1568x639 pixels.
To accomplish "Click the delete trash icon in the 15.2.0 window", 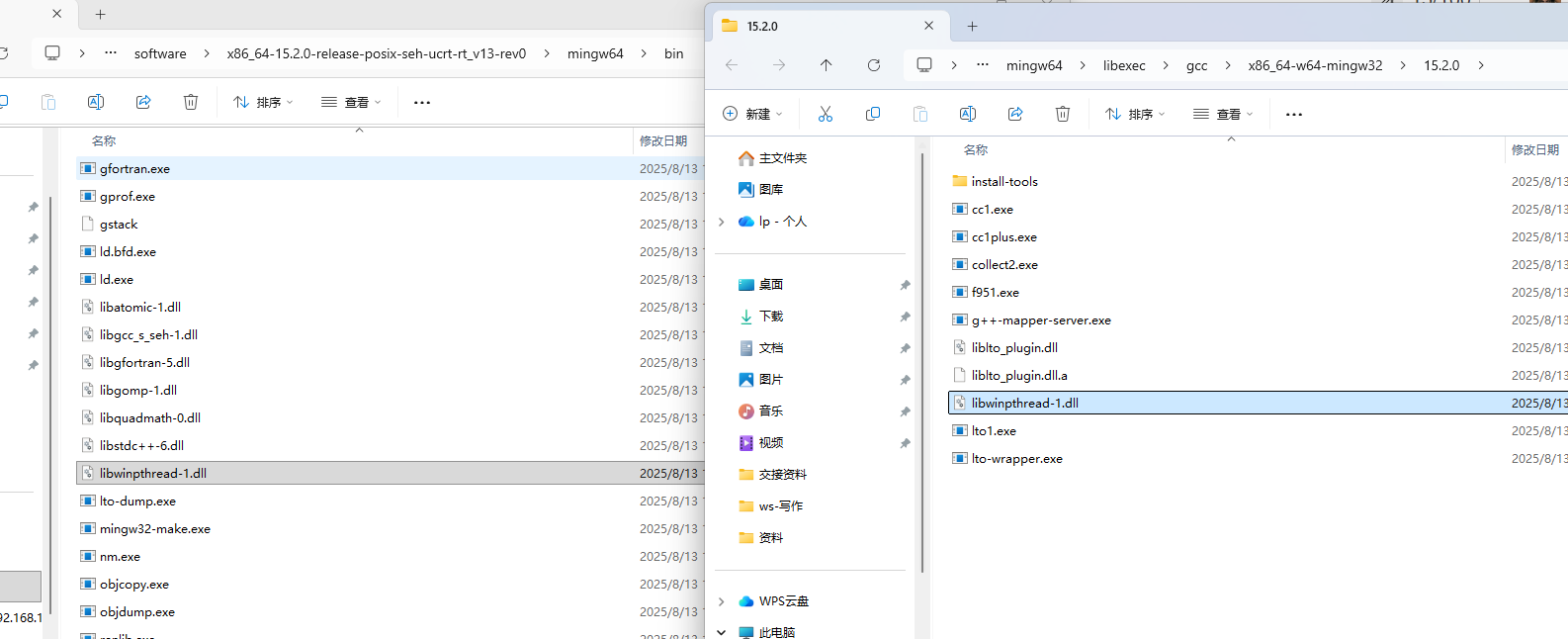I will pos(1063,114).
